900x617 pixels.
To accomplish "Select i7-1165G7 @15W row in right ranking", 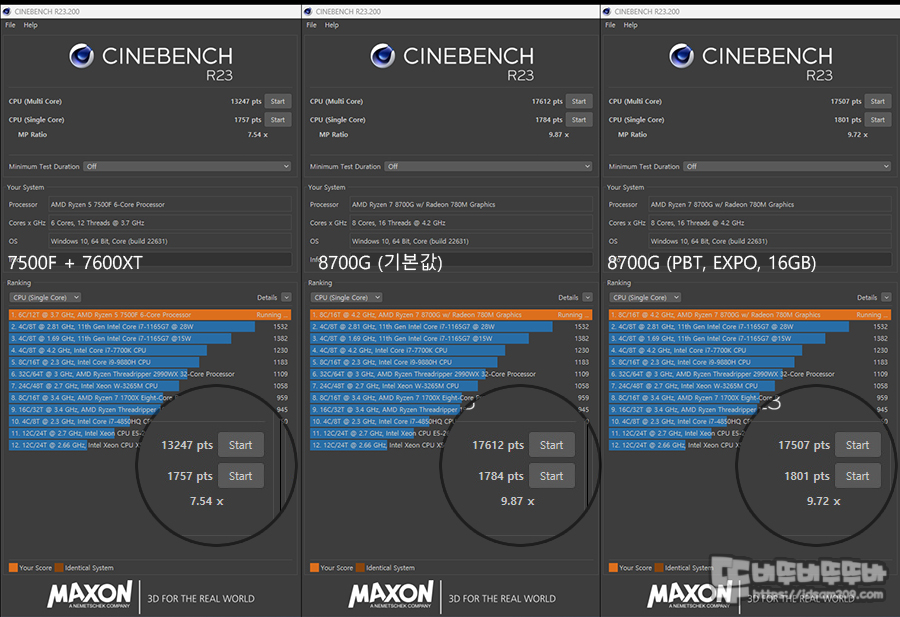I will pos(750,339).
